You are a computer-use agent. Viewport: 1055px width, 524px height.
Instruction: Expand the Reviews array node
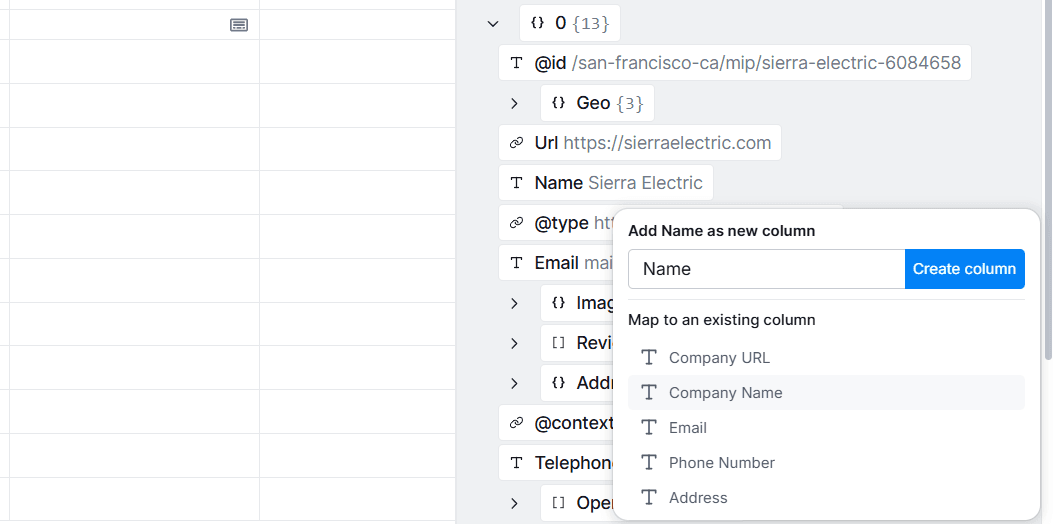pos(515,343)
